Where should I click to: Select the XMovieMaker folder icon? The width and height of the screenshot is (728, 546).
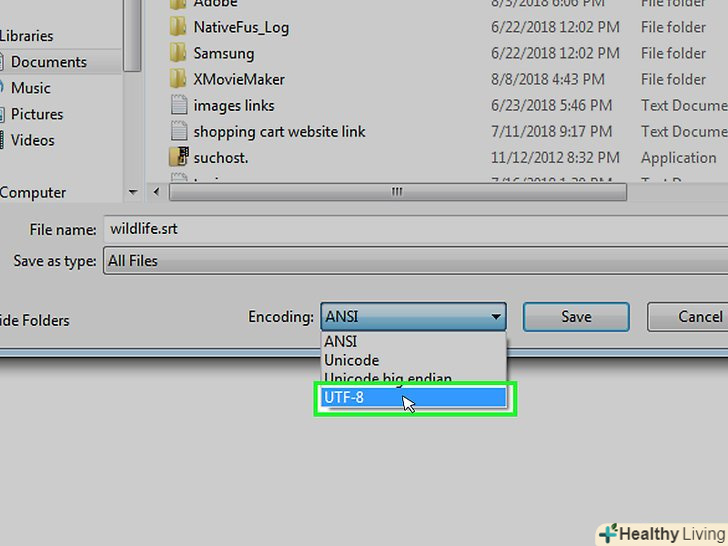pos(178,79)
